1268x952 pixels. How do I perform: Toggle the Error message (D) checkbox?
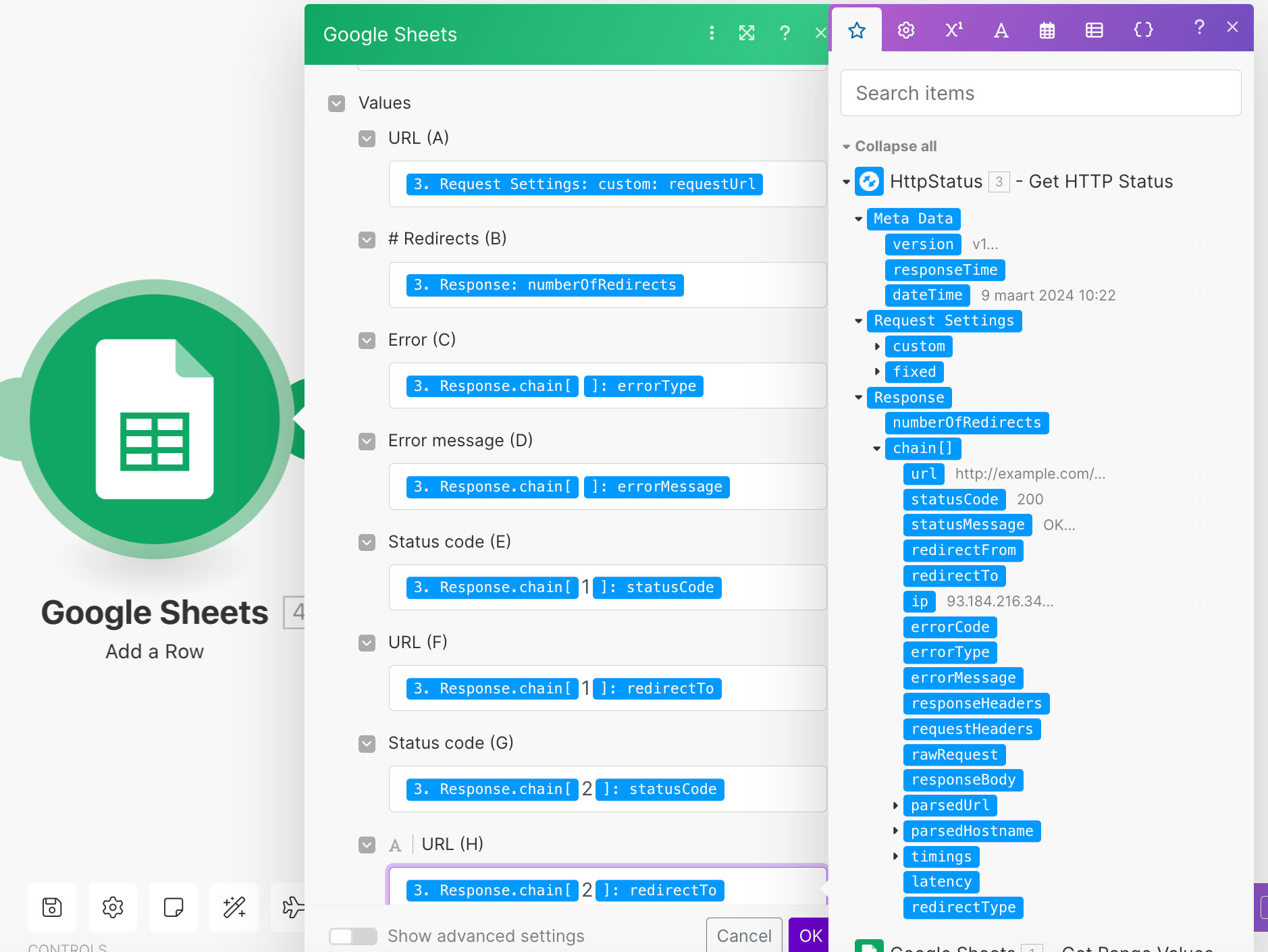pos(367,442)
